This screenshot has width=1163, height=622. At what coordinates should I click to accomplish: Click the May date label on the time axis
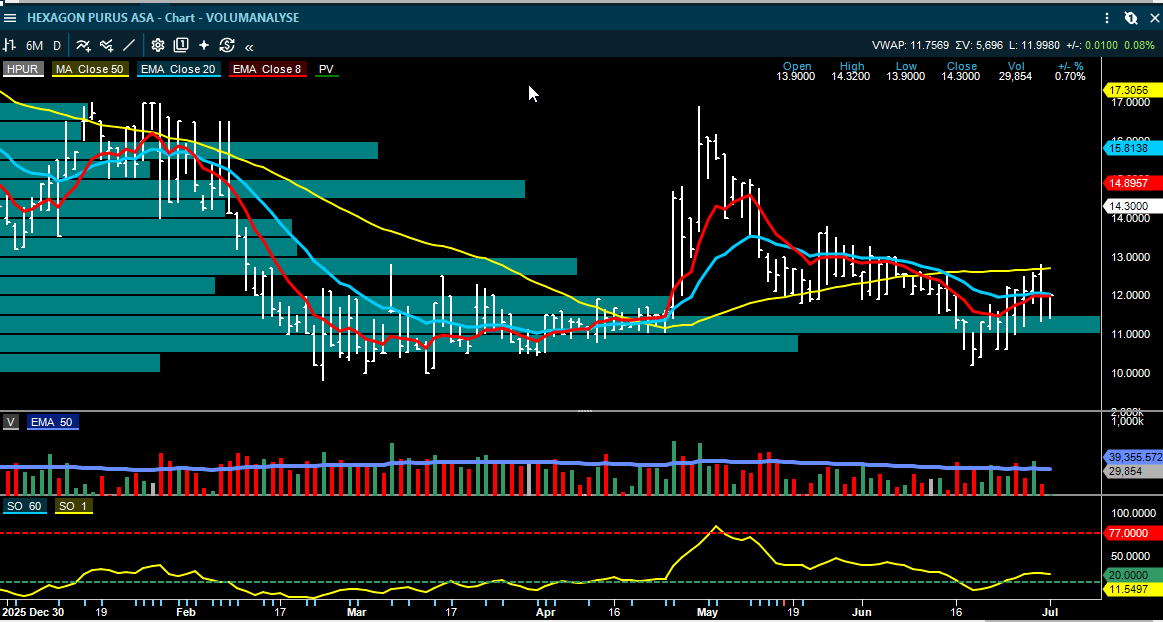click(708, 613)
